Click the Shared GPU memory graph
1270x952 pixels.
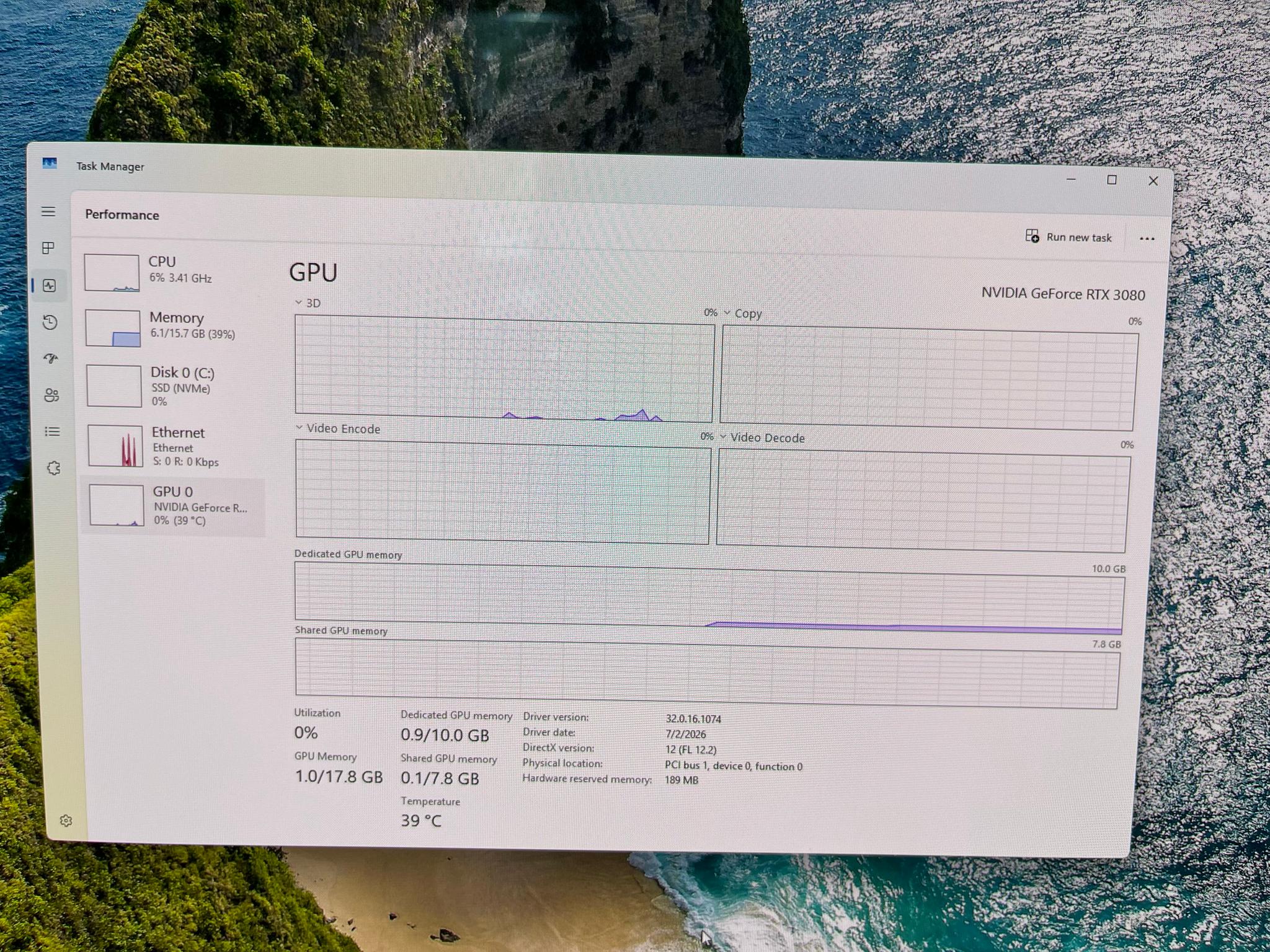pos(708,673)
